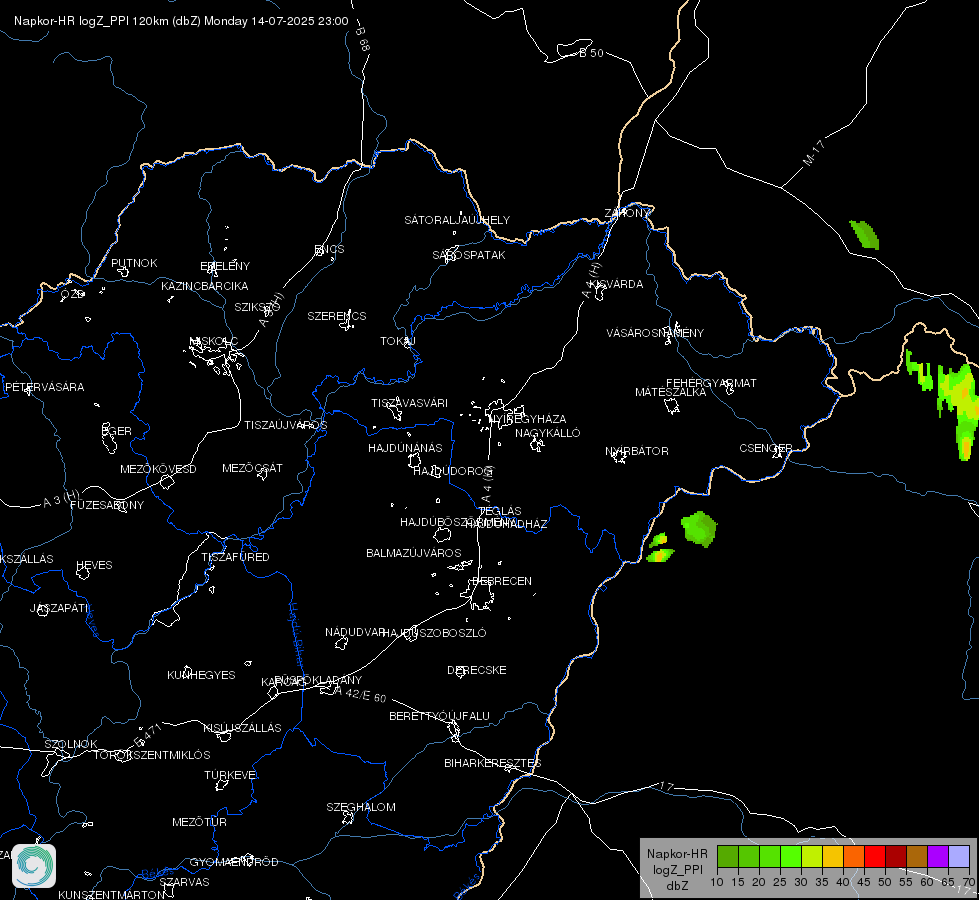Click the KISVARDA town label
Viewport: 979px width, 900px height.
616,284
